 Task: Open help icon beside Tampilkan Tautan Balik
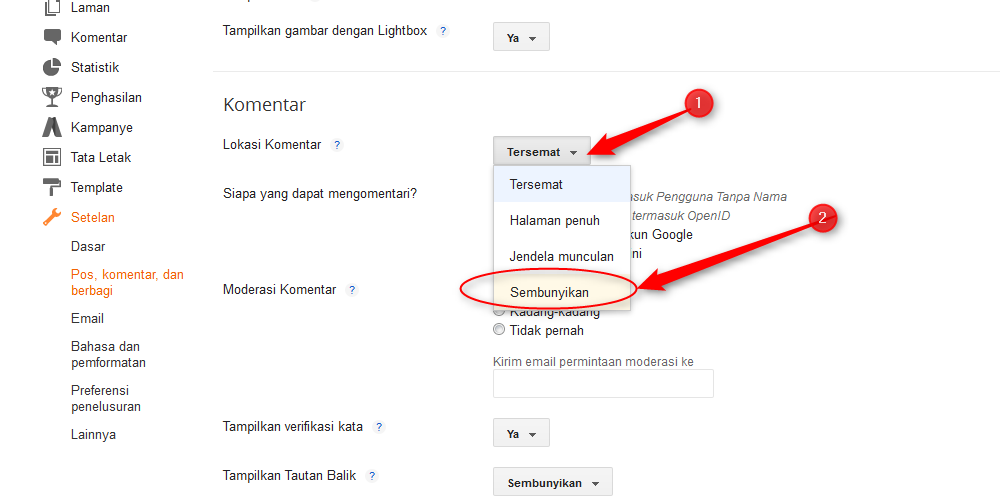pos(372,476)
